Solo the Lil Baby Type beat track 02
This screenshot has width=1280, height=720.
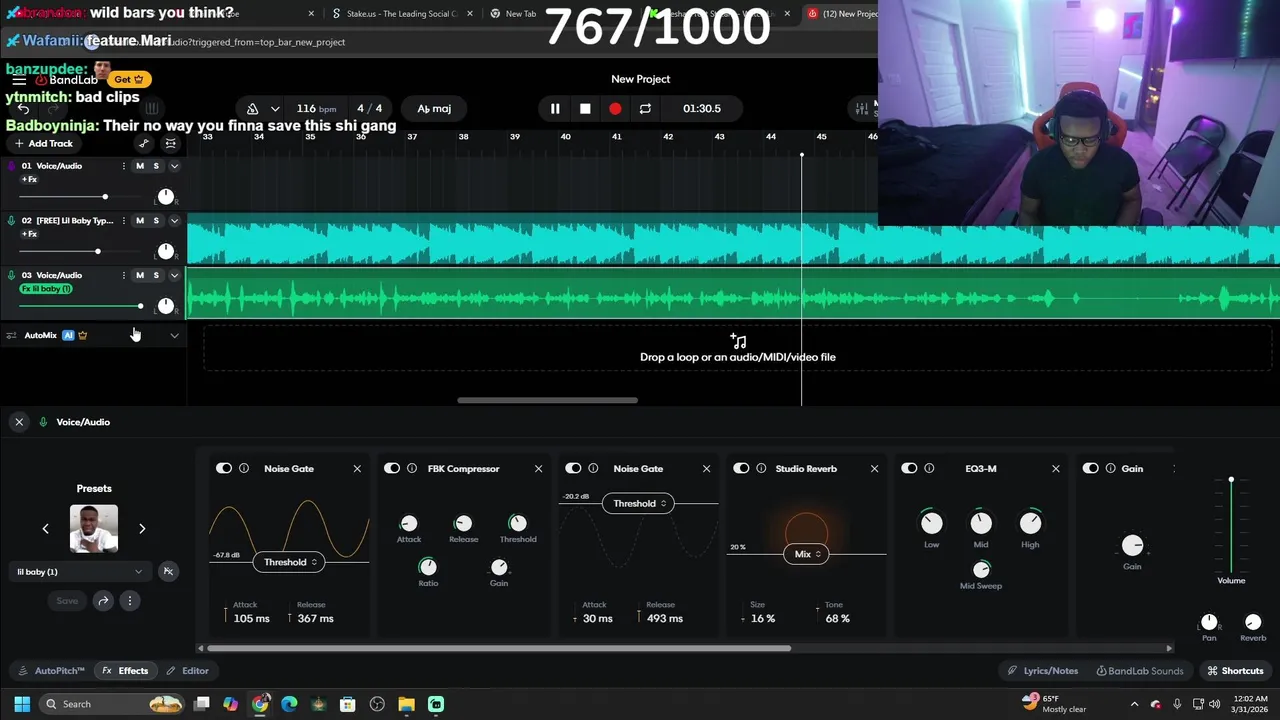tap(156, 221)
